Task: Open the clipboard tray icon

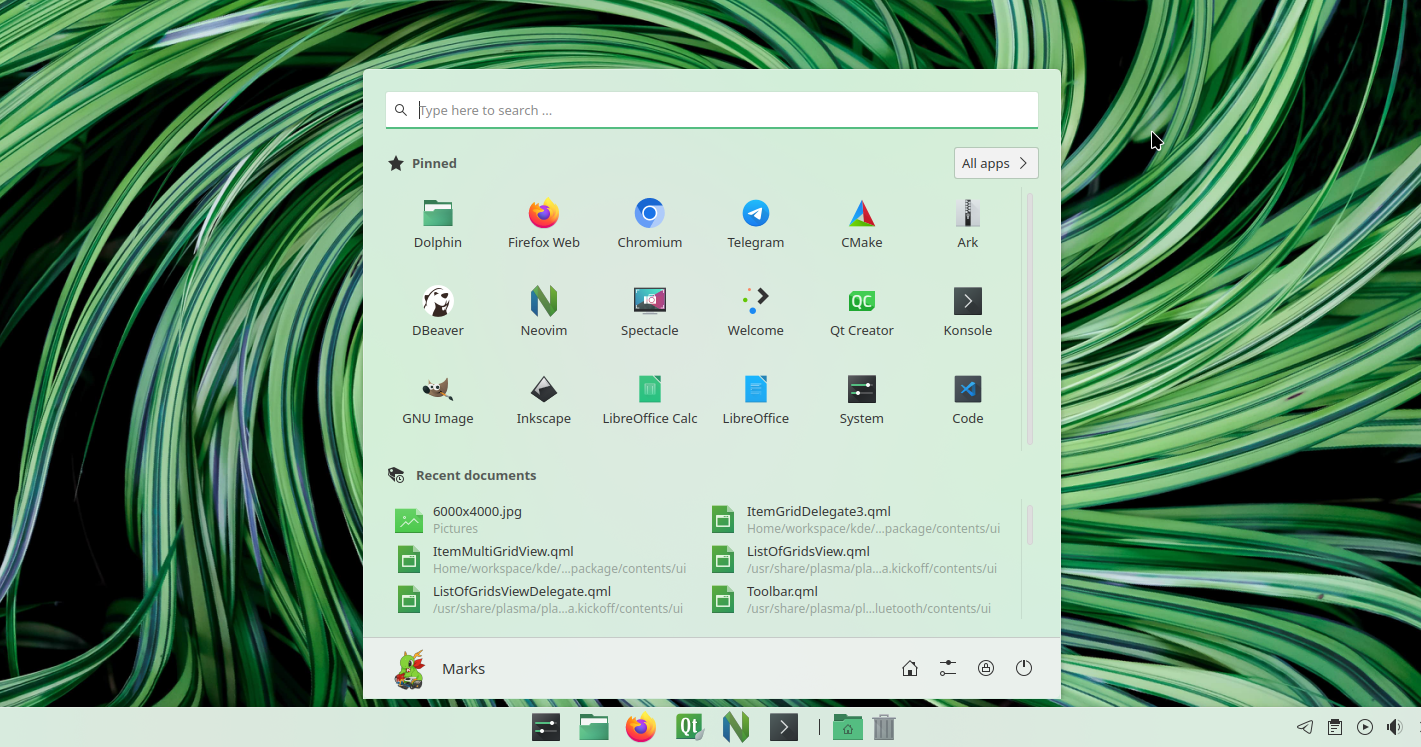Action: (x=1335, y=727)
